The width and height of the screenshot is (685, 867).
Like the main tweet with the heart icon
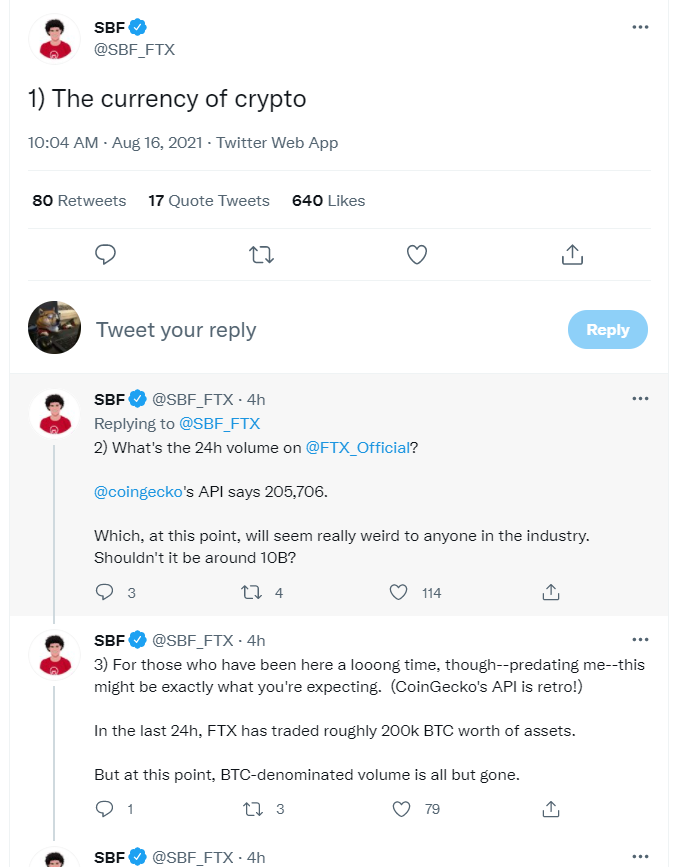(x=417, y=255)
